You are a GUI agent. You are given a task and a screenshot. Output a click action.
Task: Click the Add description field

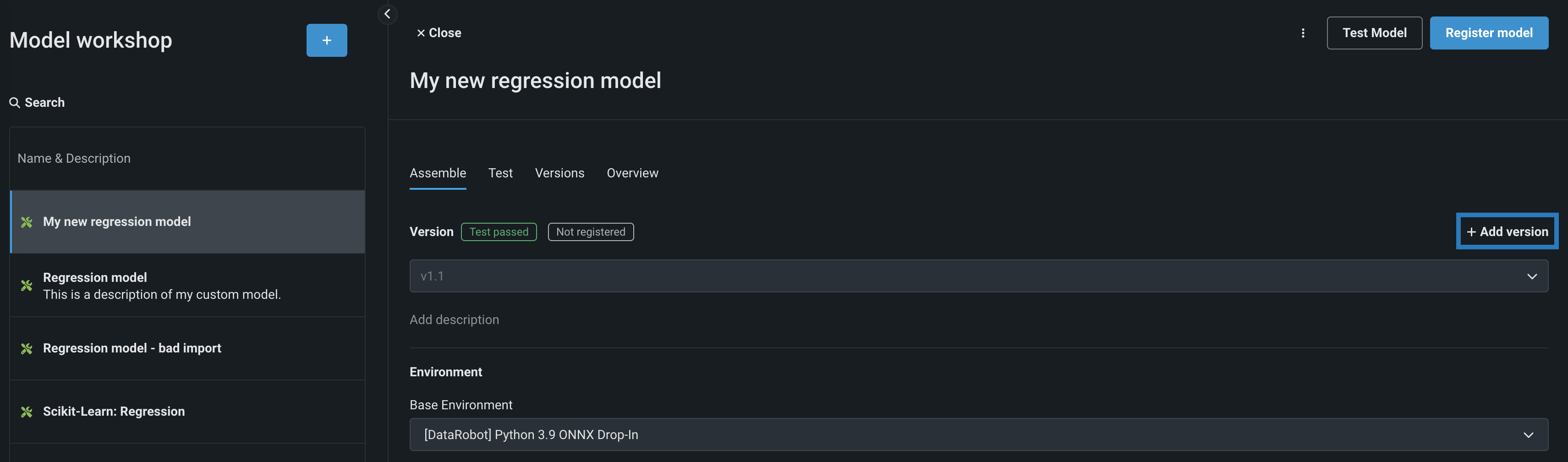click(454, 320)
